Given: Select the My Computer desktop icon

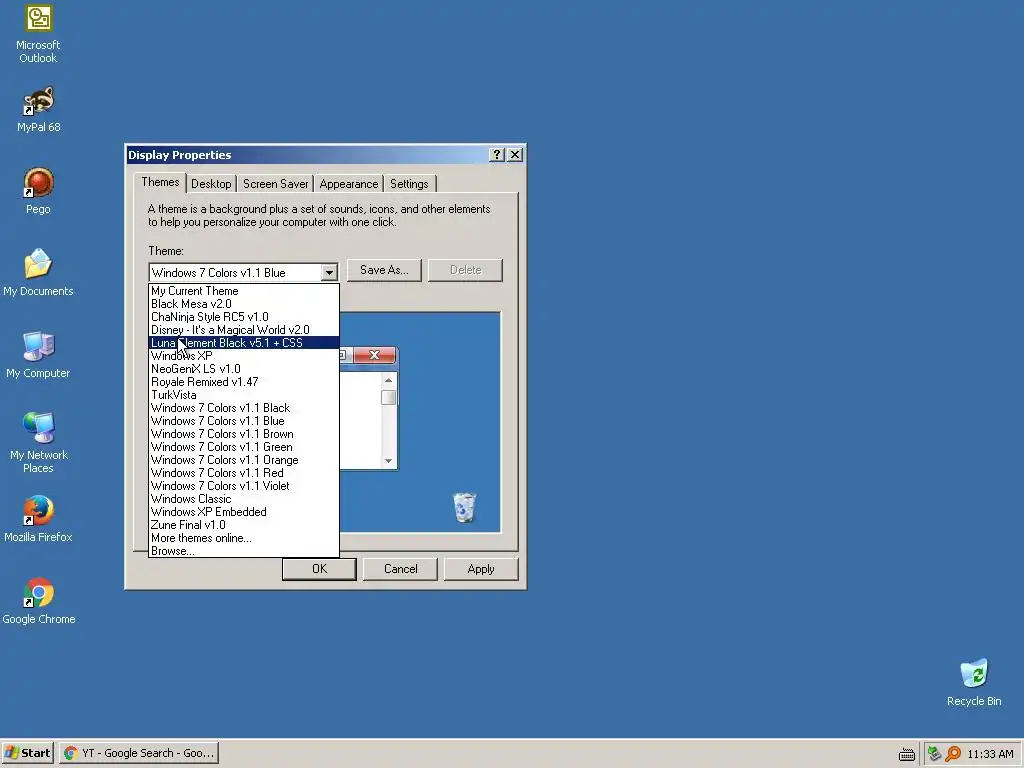Looking at the screenshot, I should (38, 355).
